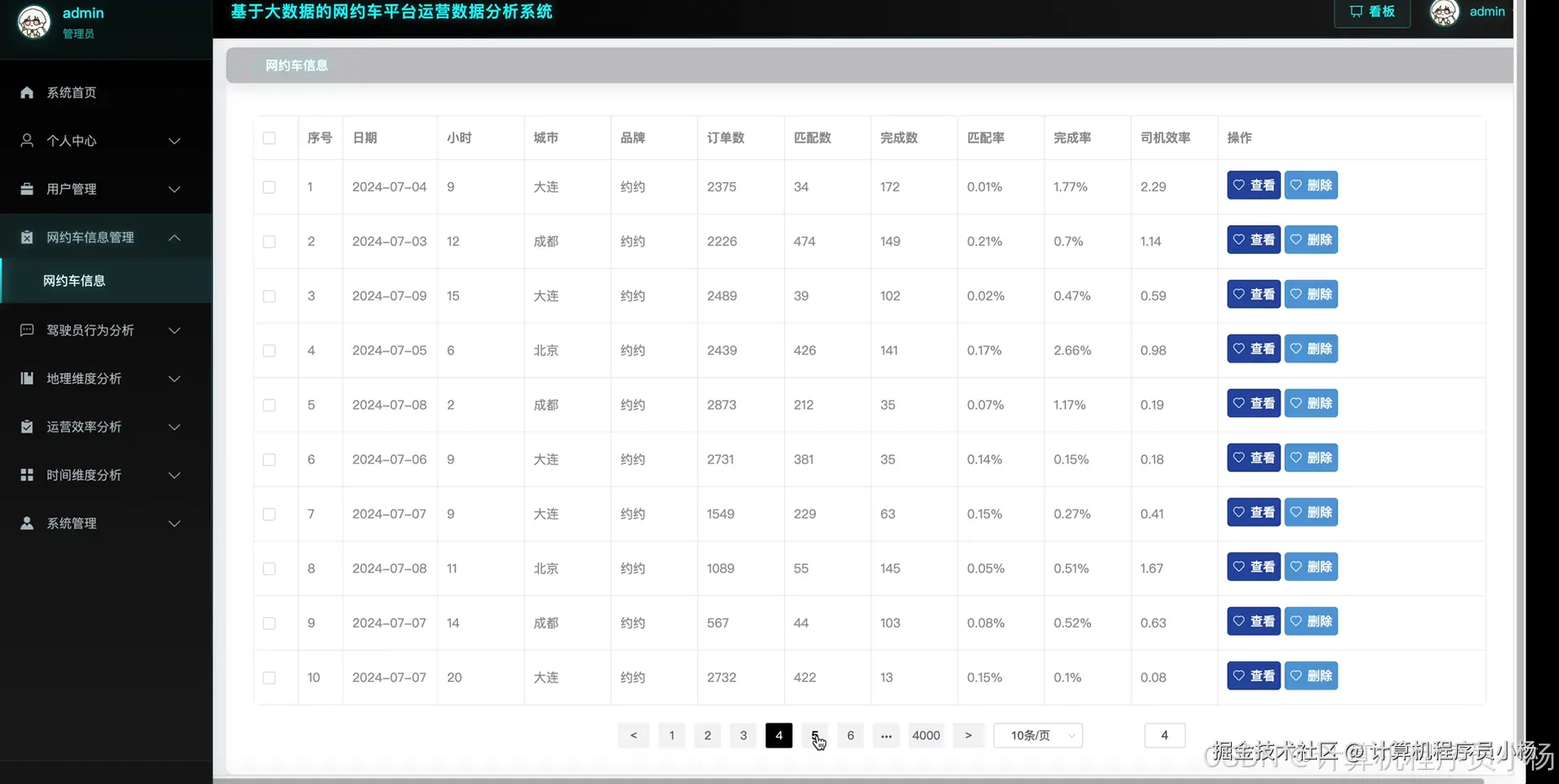Jump to page 3 in pagination
Image resolution: width=1559 pixels, height=784 pixels.
(x=743, y=735)
